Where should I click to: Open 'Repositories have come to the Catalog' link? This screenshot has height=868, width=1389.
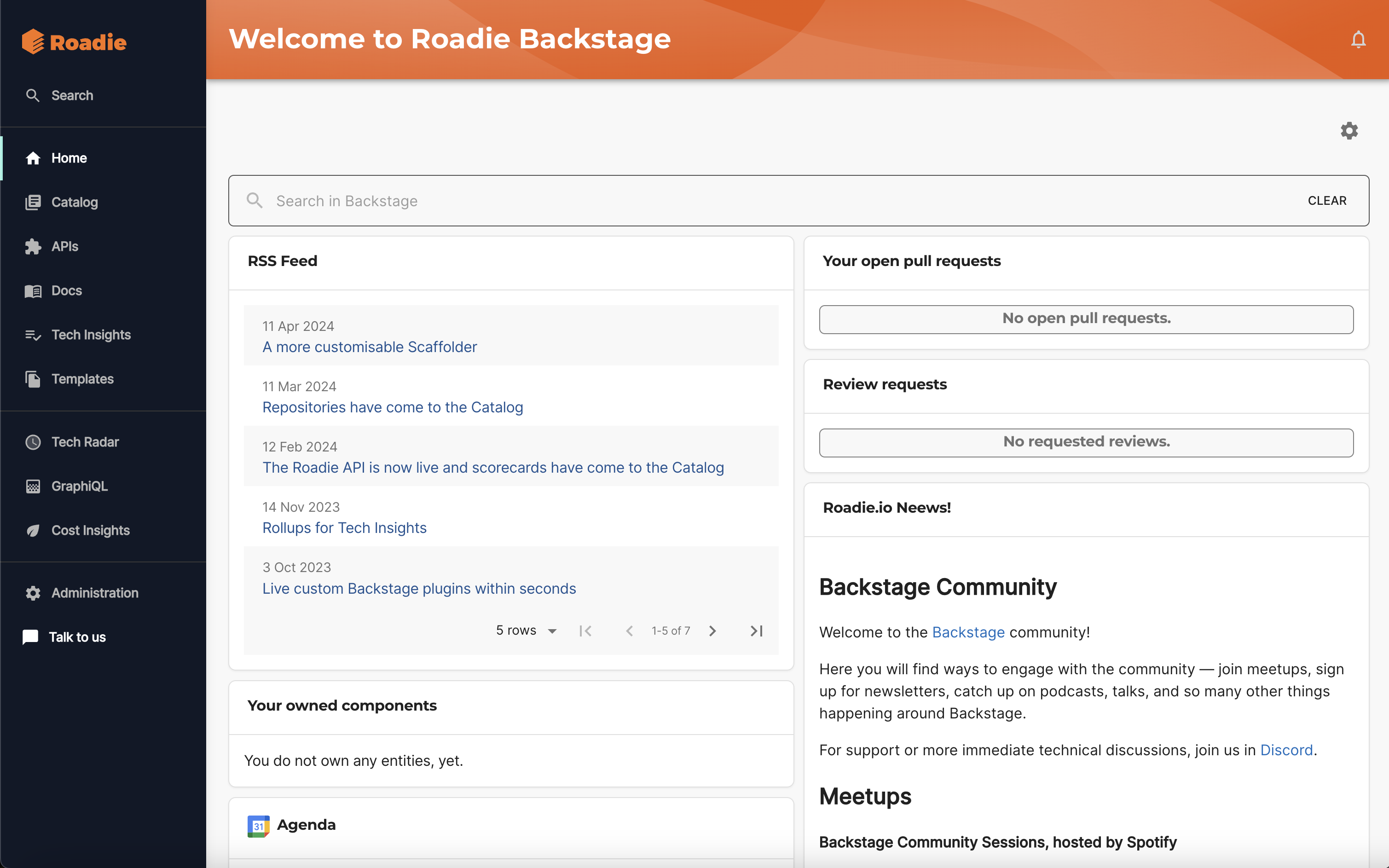click(x=393, y=407)
